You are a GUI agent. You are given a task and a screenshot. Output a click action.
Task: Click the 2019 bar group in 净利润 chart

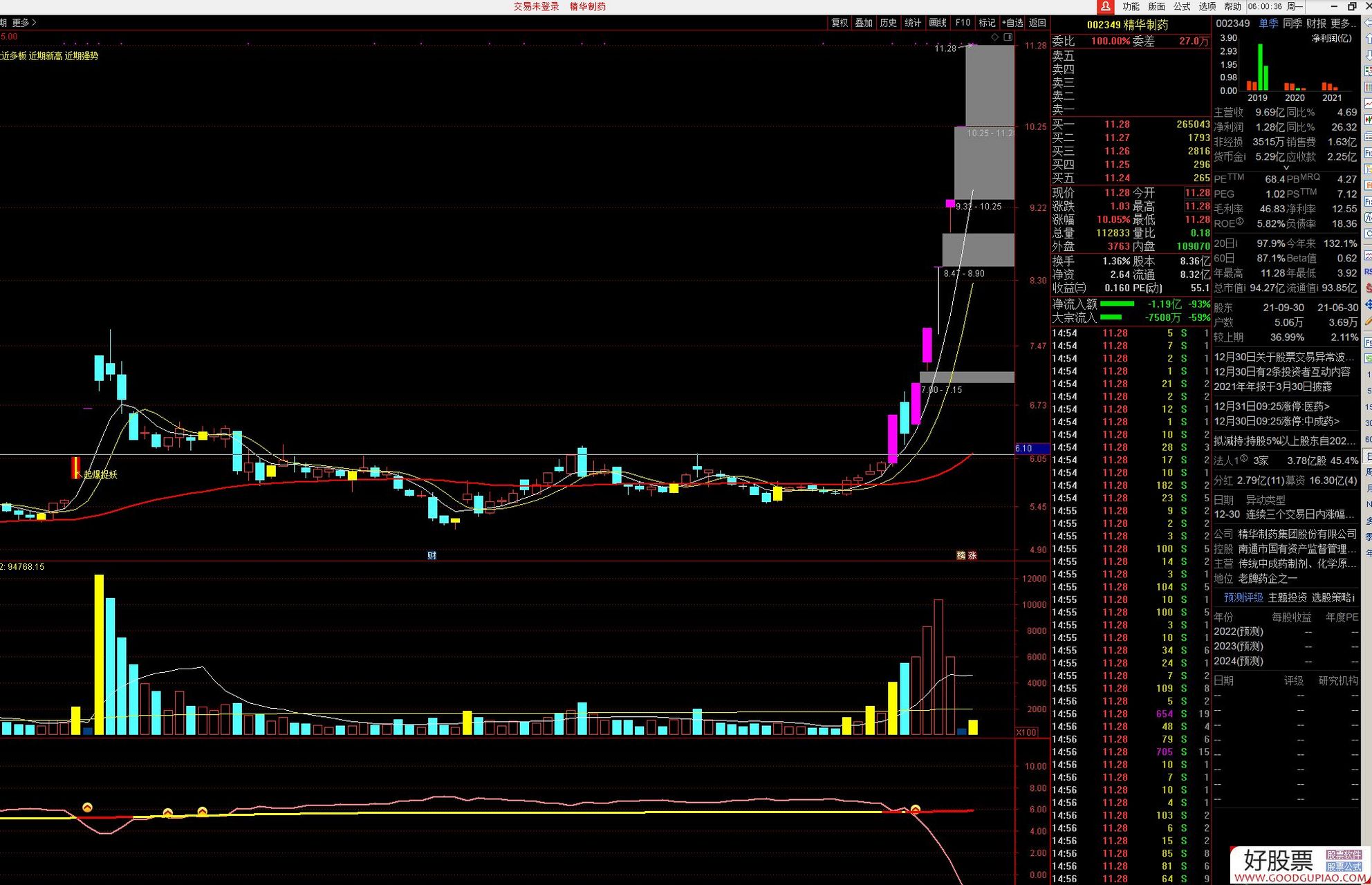point(1258,68)
